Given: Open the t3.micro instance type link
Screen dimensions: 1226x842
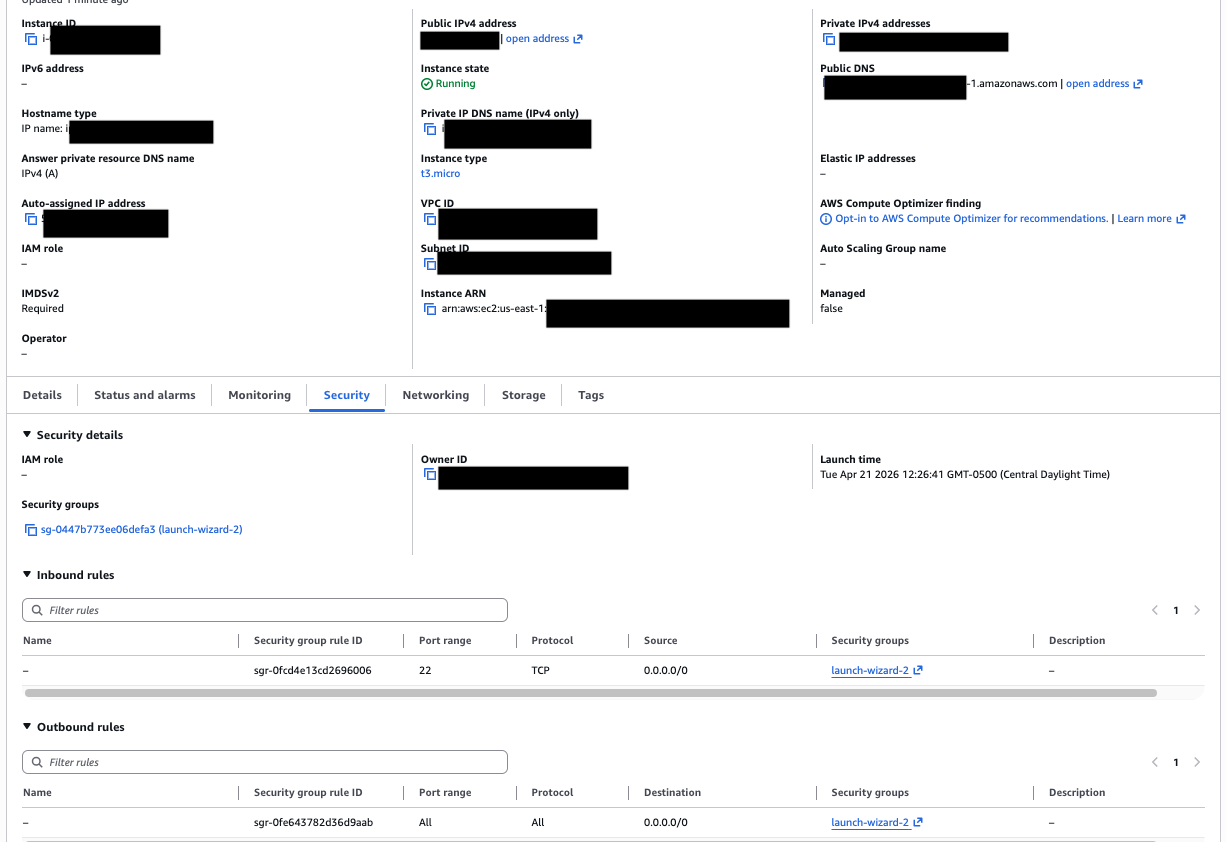Looking at the screenshot, I should coord(441,174).
